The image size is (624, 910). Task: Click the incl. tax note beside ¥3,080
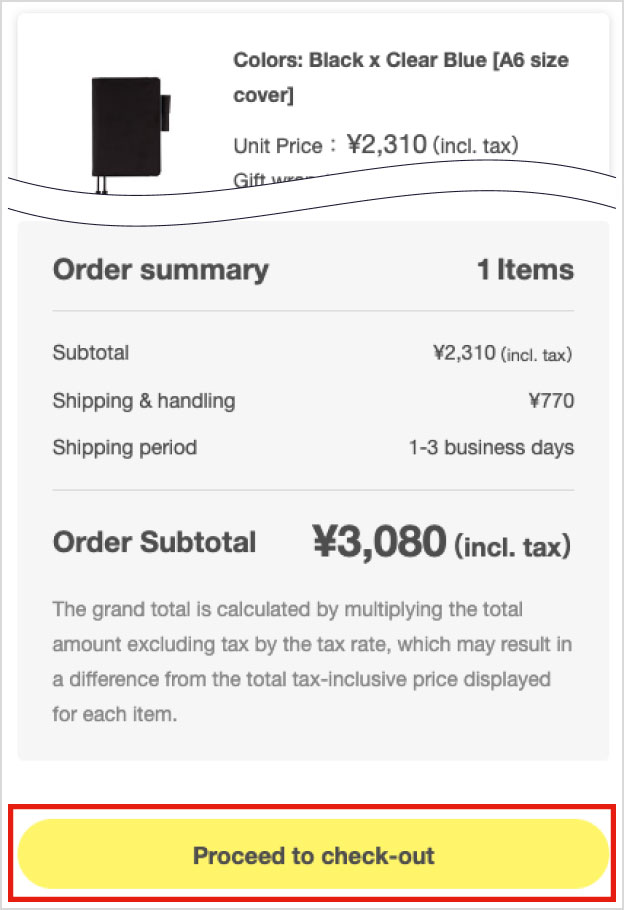click(512, 546)
